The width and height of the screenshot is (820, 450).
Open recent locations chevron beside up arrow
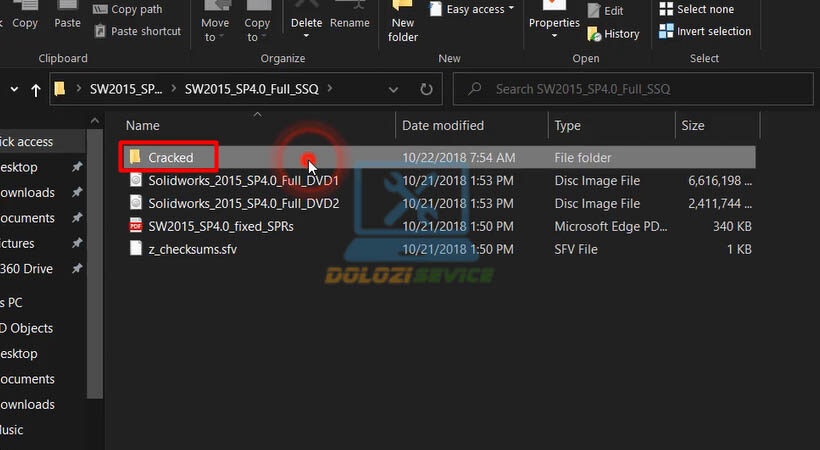14,89
